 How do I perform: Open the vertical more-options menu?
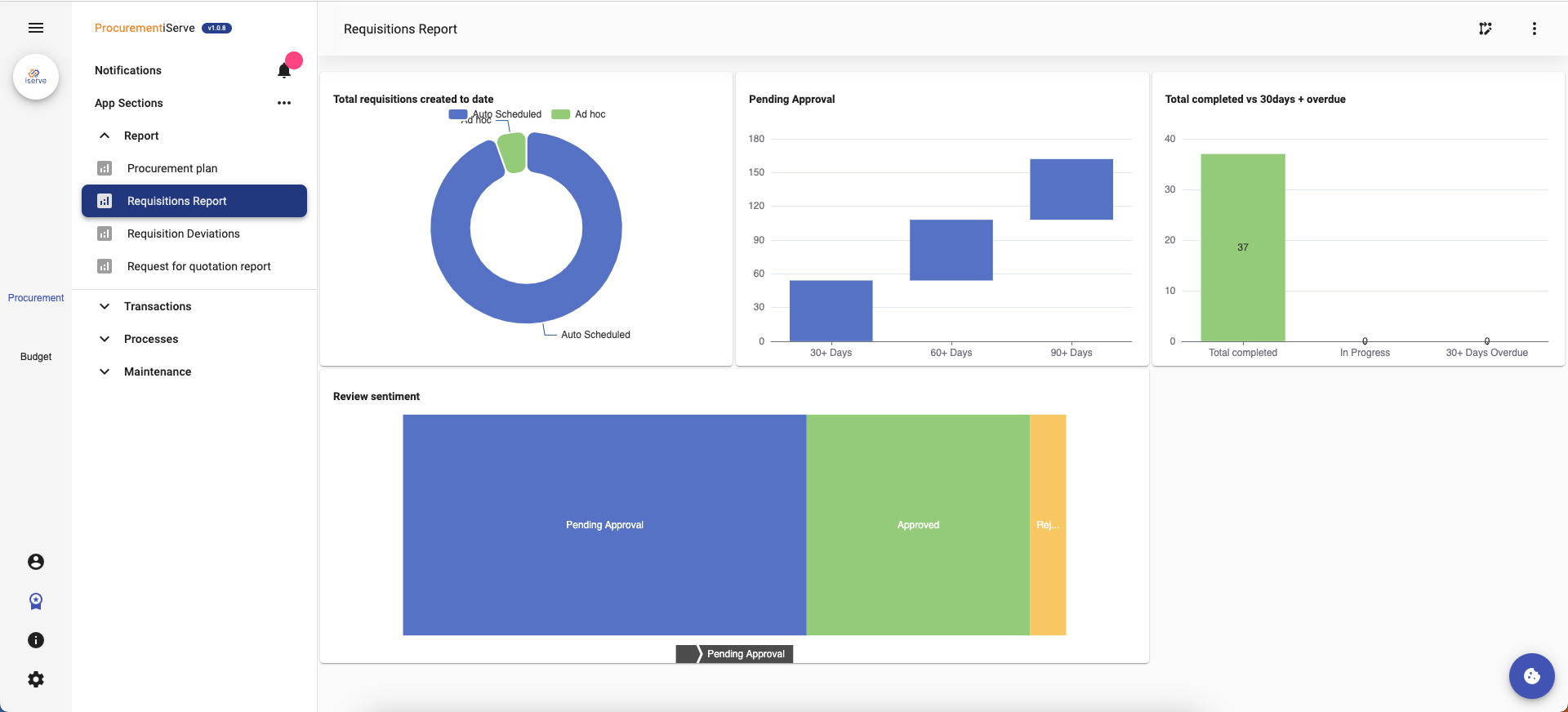(x=1534, y=29)
